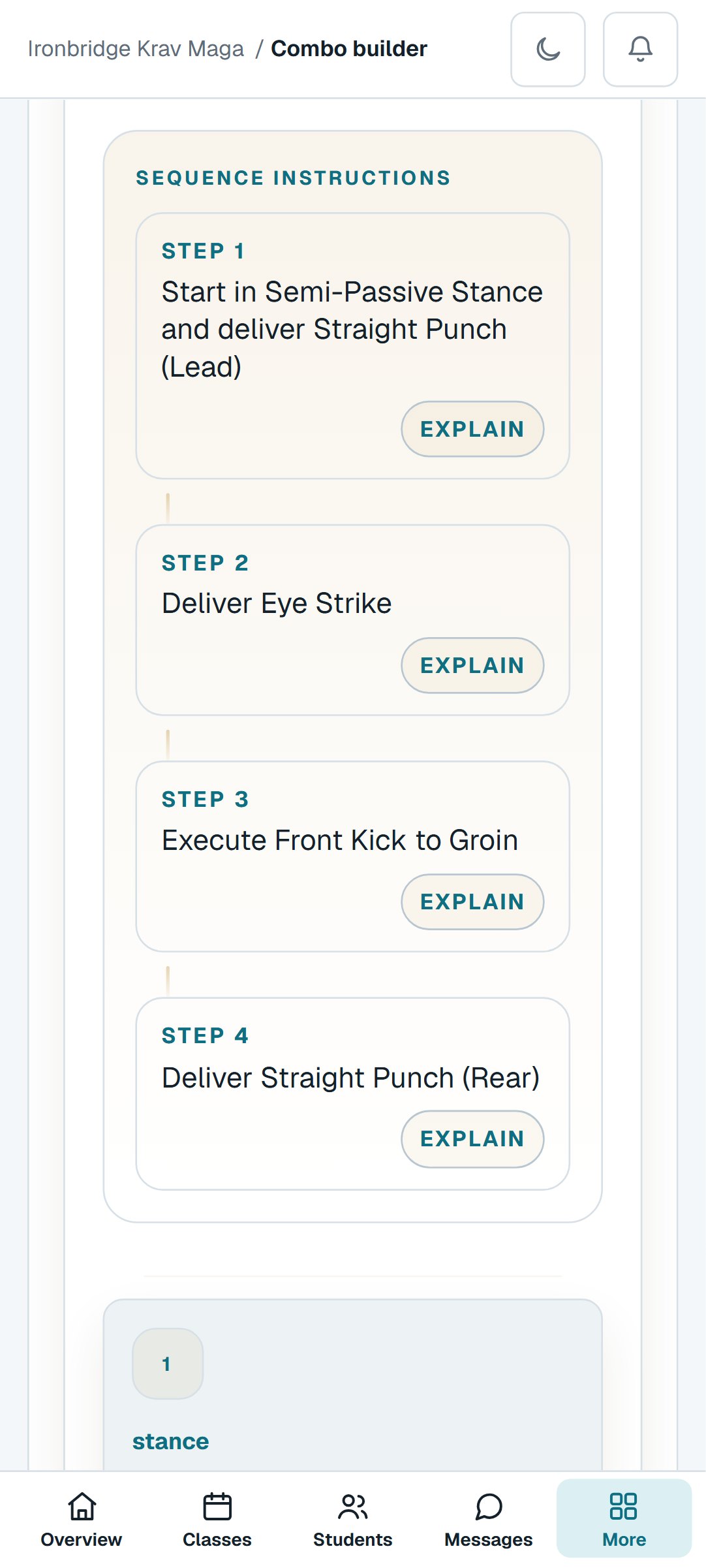Select Step 1 instruction card text

(352, 330)
